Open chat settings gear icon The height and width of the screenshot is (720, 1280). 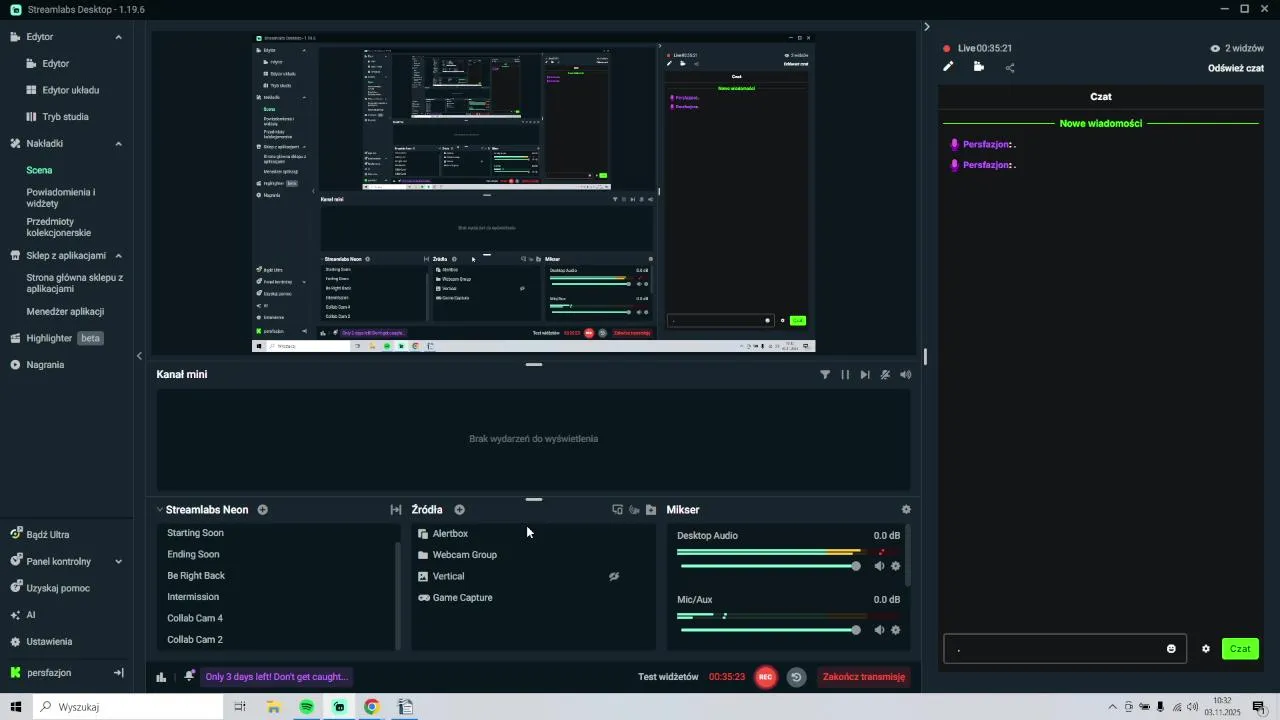pos(1206,649)
